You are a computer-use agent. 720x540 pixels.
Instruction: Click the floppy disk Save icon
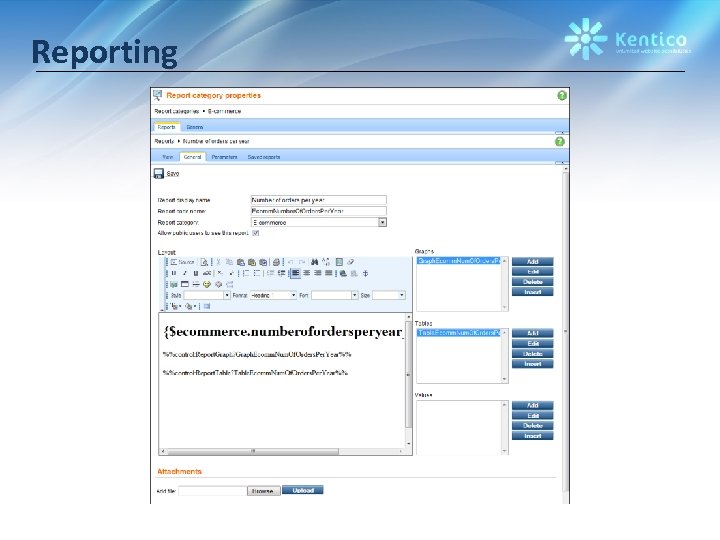coord(158,173)
